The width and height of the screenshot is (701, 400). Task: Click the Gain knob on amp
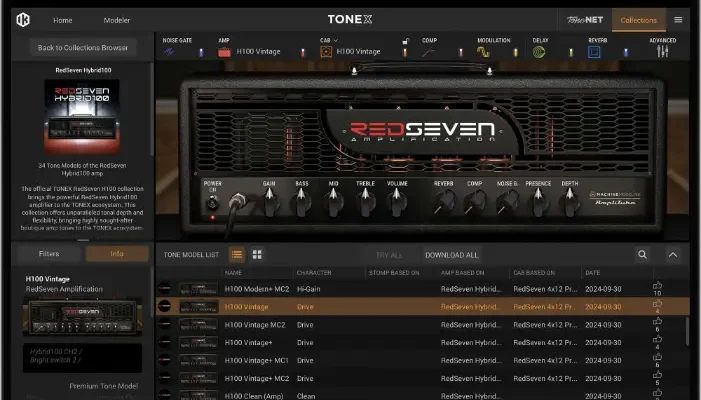click(269, 202)
